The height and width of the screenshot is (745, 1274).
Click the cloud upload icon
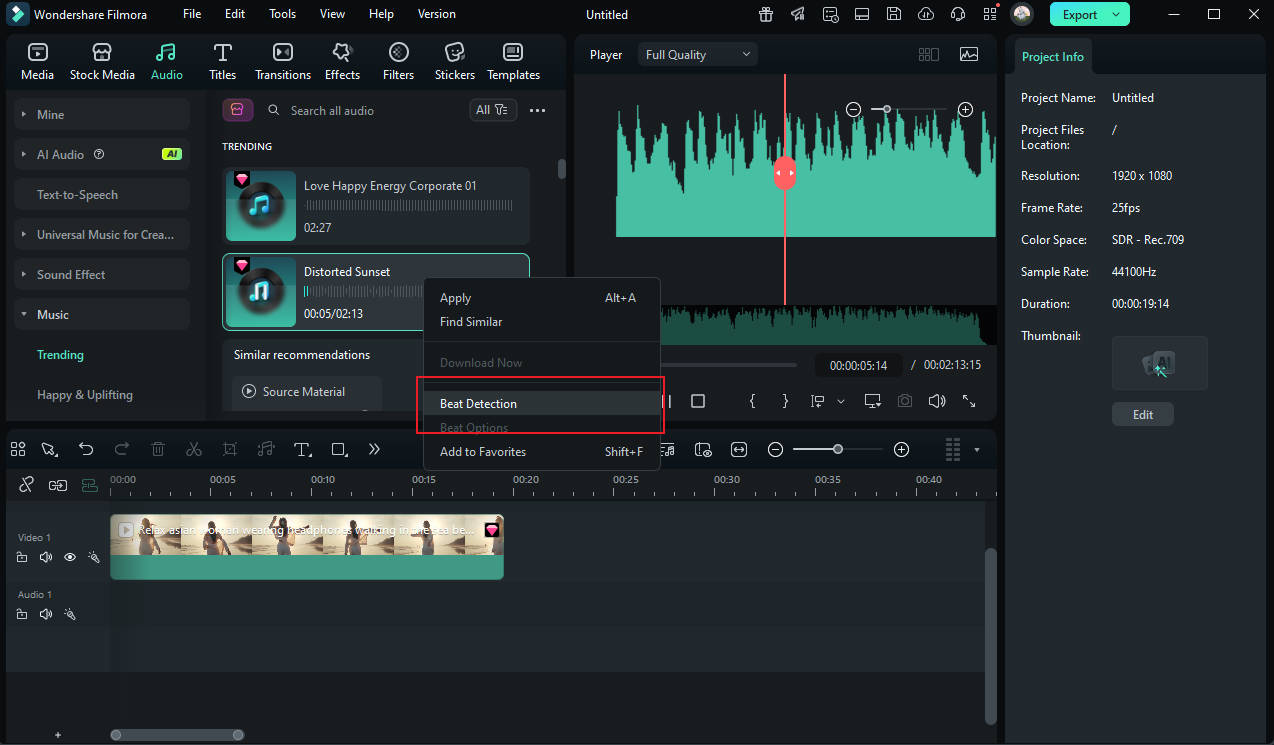pyautogui.click(x=926, y=14)
